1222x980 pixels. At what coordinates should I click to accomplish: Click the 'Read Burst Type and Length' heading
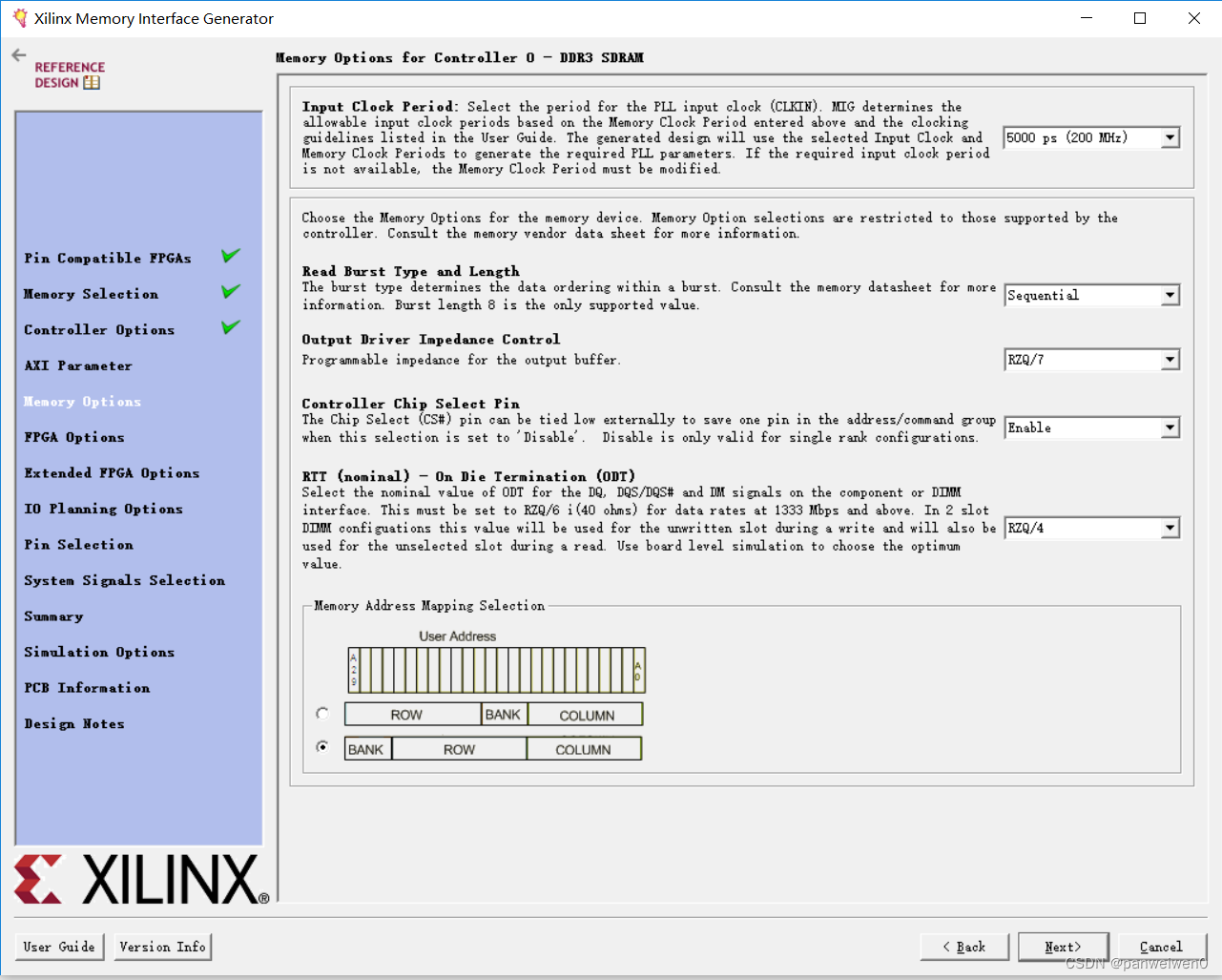410,272
